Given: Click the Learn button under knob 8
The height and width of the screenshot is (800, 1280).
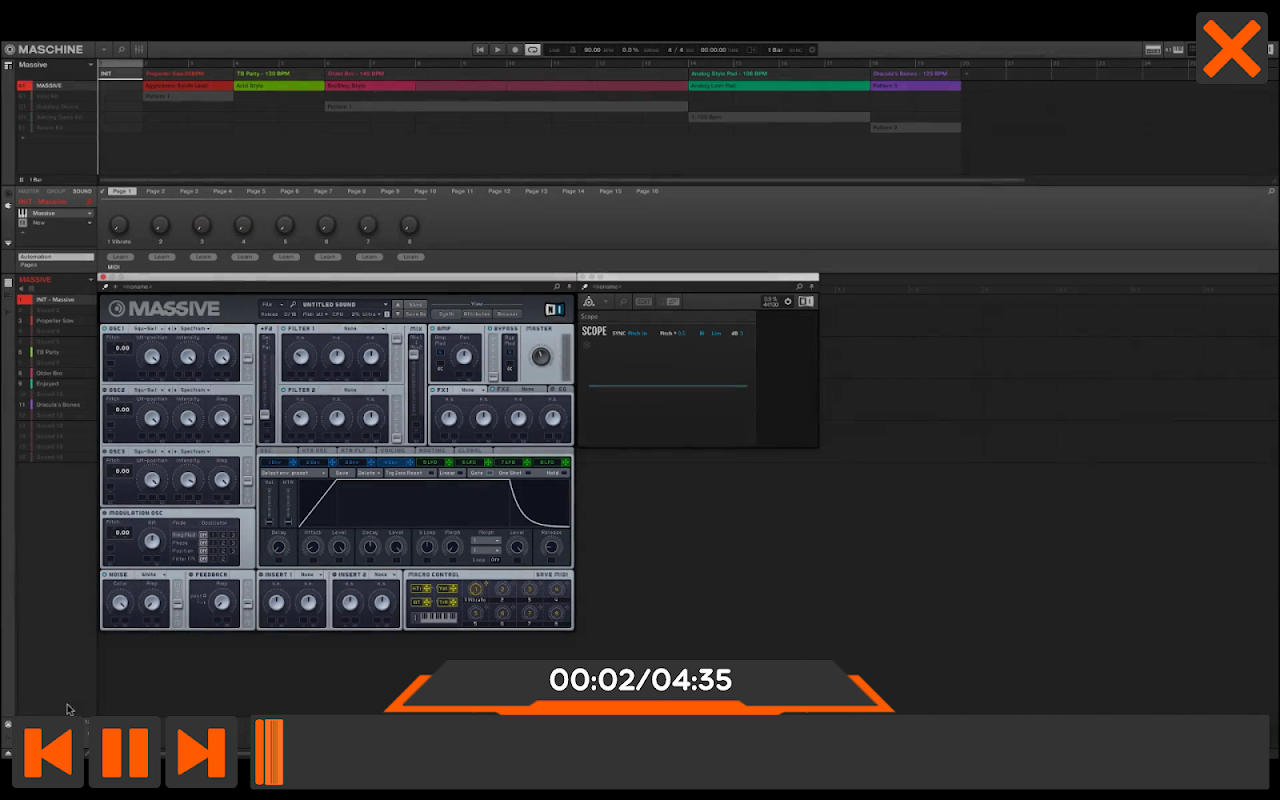Looking at the screenshot, I should [410, 257].
